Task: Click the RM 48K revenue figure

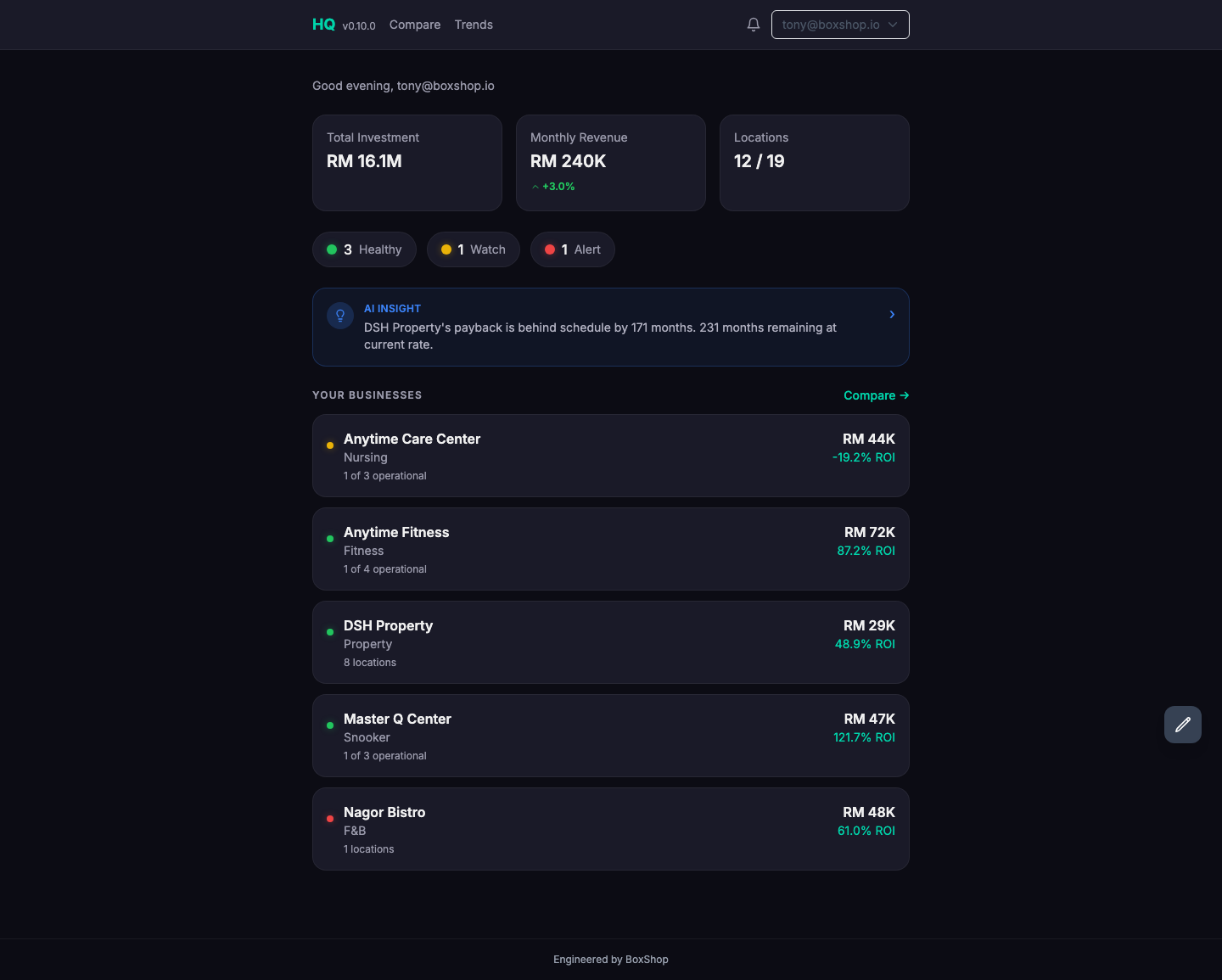Action: click(869, 812)
